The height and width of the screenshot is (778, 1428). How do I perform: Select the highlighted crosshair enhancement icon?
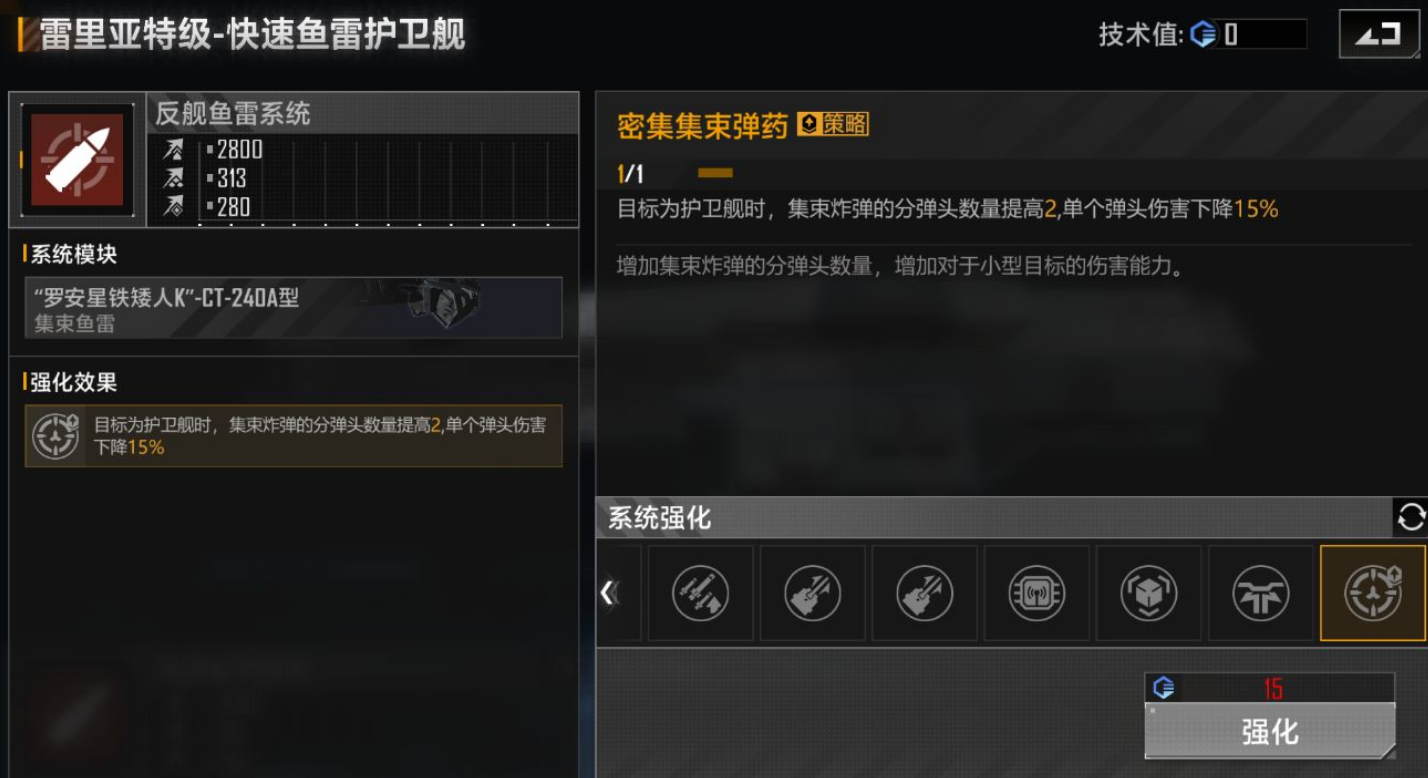coord(1373,593)
